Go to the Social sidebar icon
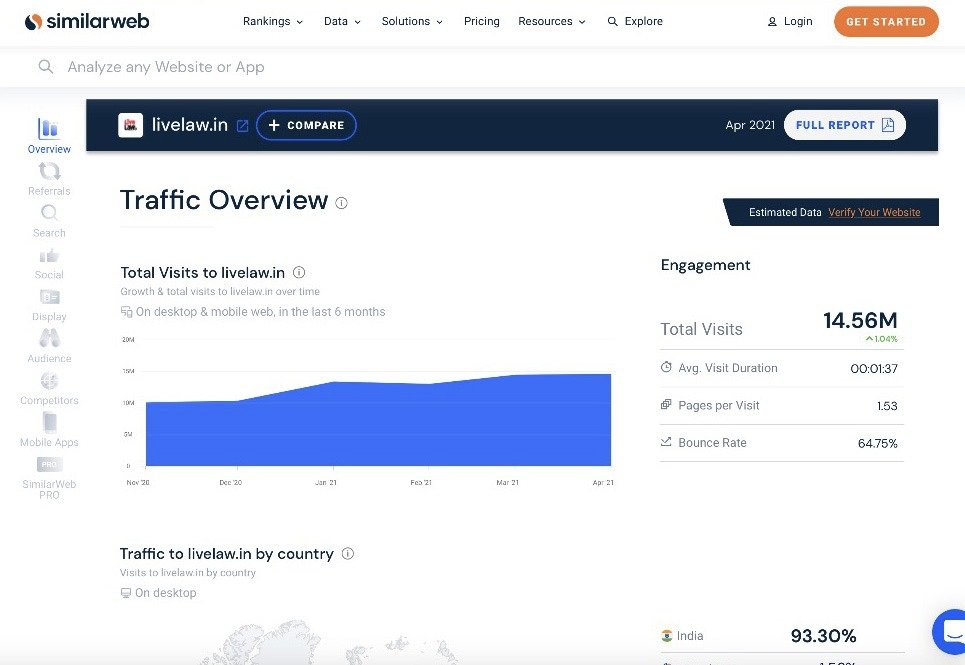Screen dimensions: 965x665 pos(49,256)
